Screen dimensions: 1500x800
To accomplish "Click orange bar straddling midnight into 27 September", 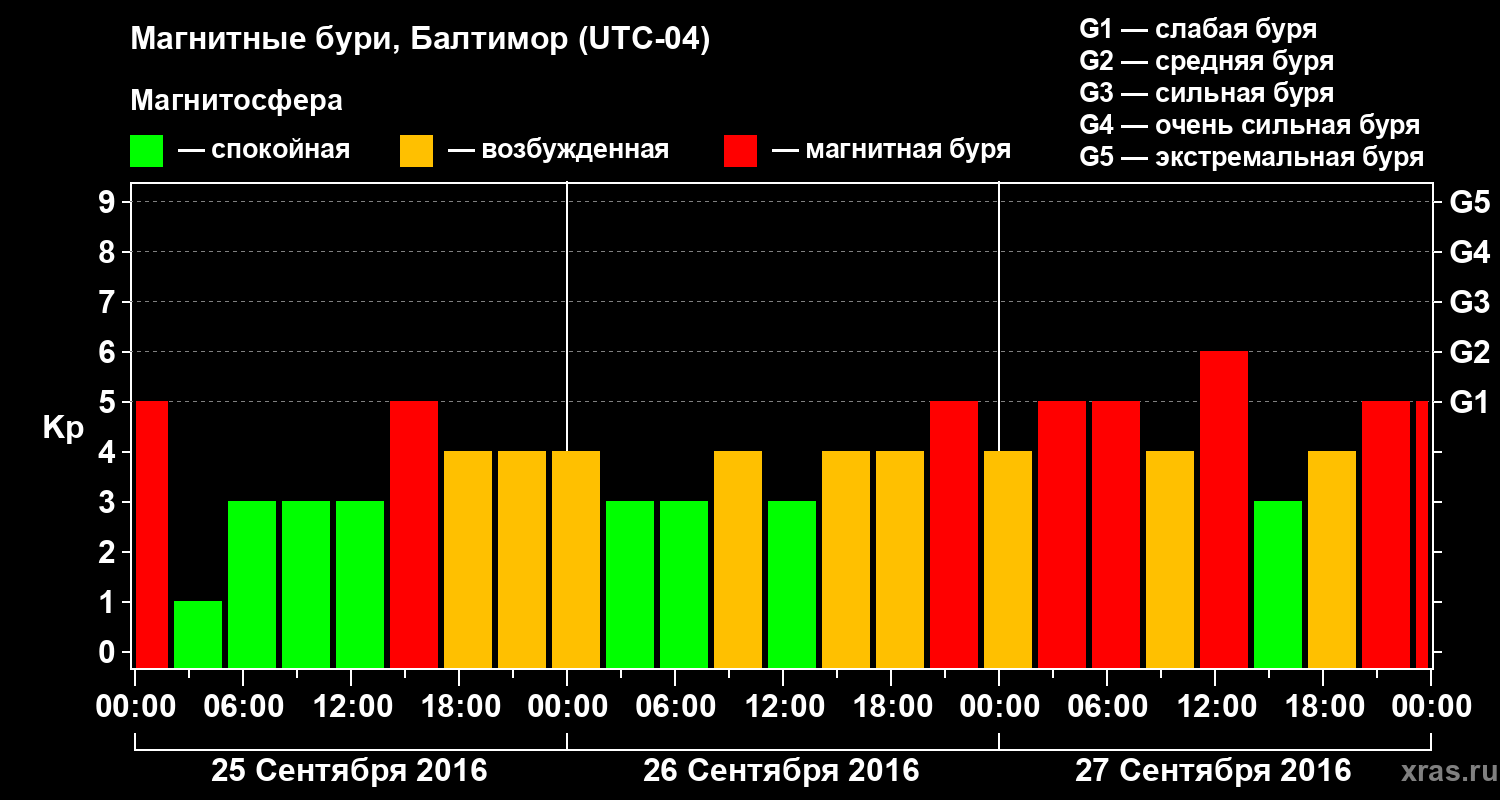I will (x=1008, y=560).
